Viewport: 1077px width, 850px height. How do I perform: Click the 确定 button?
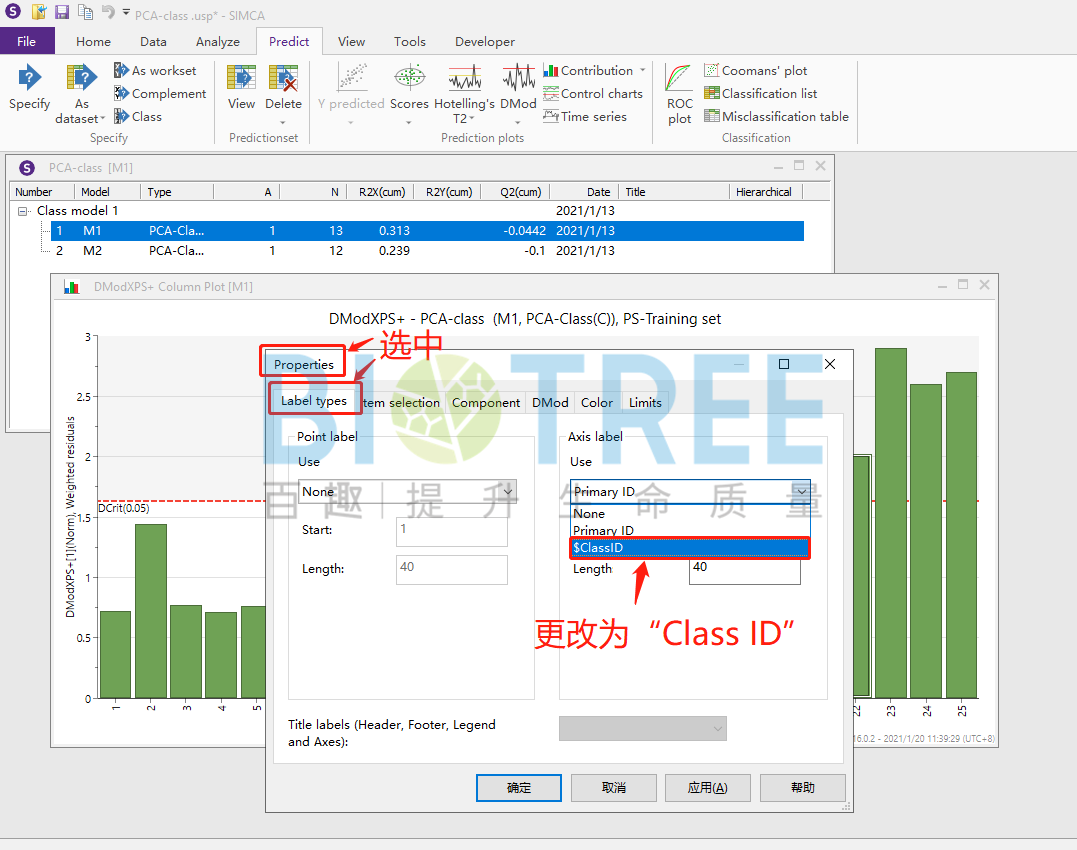[x=519, y=788]
